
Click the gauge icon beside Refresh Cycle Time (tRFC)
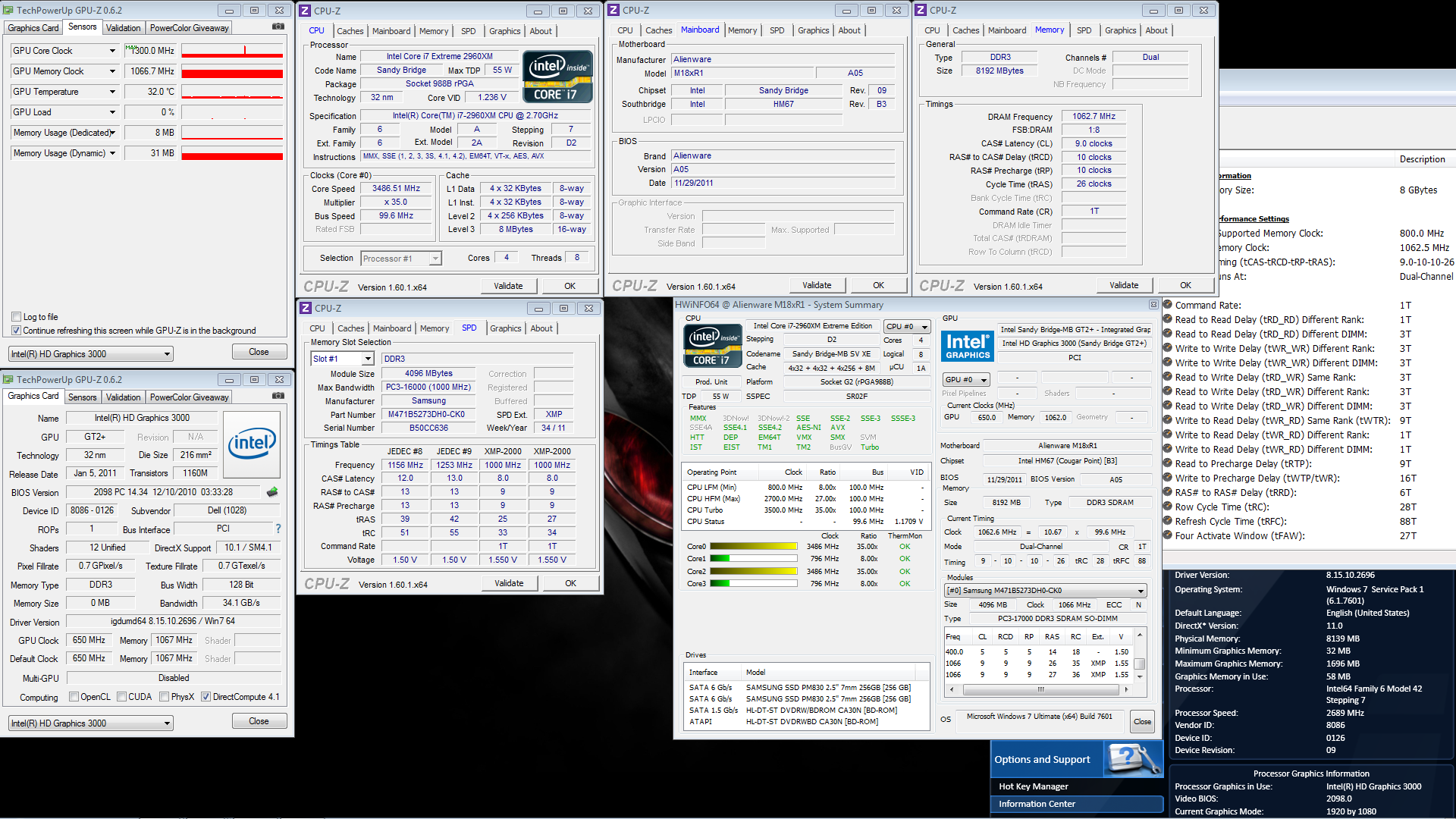[1168, 521]
